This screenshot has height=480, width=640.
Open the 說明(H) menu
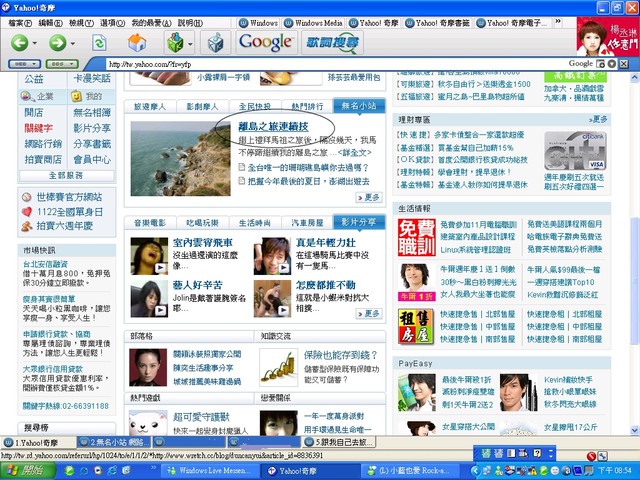[x=190, y=23]
